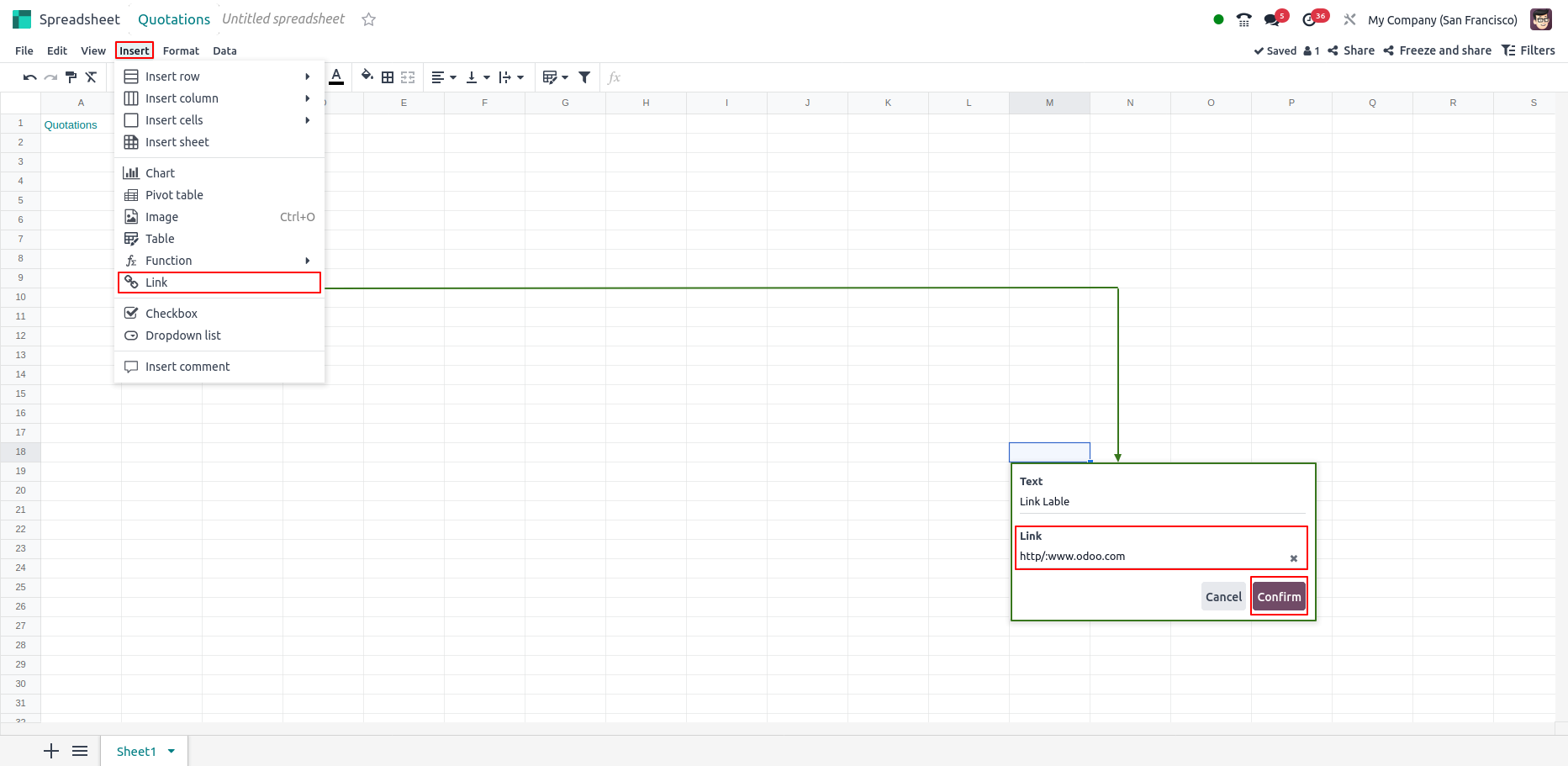Screen dimensions: 1568x766
Task: Open the VoIP phone icon
Action: (1243, 19)
